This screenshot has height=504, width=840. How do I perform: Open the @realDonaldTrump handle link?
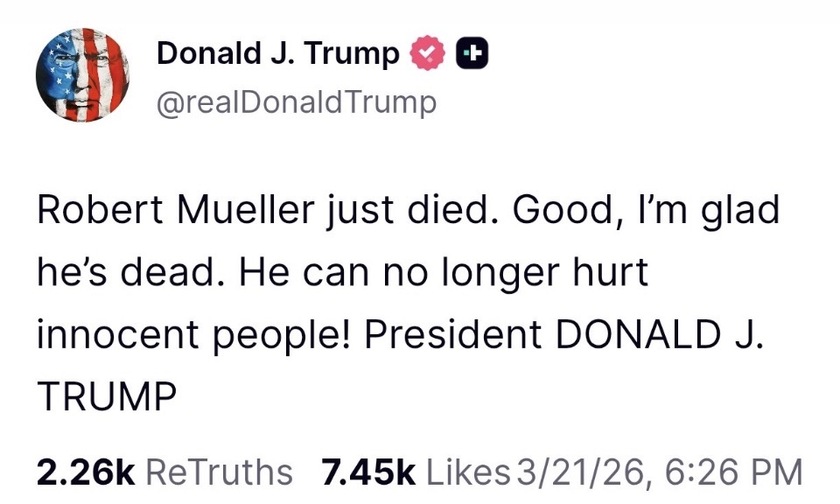[x=297, y=102]
